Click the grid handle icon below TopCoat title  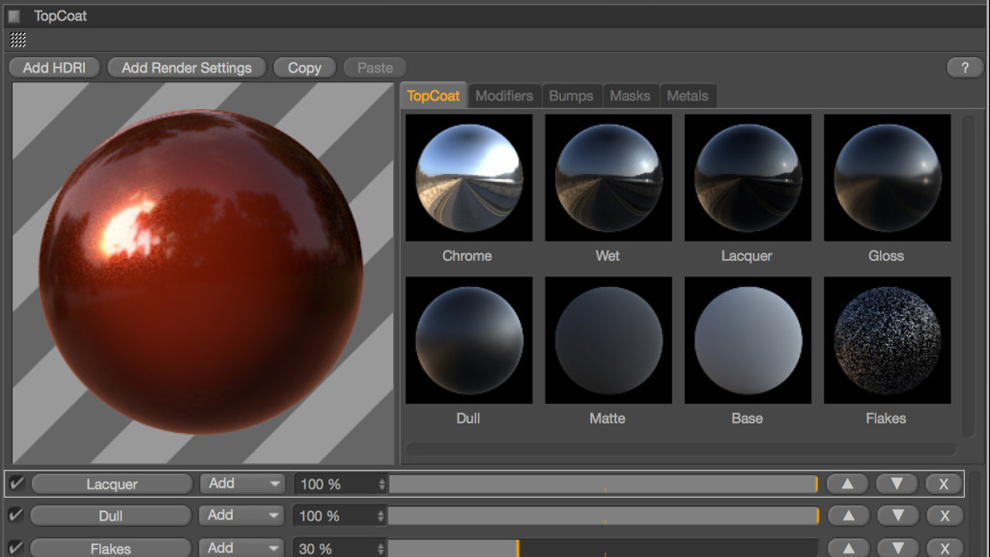click(18, 40)
